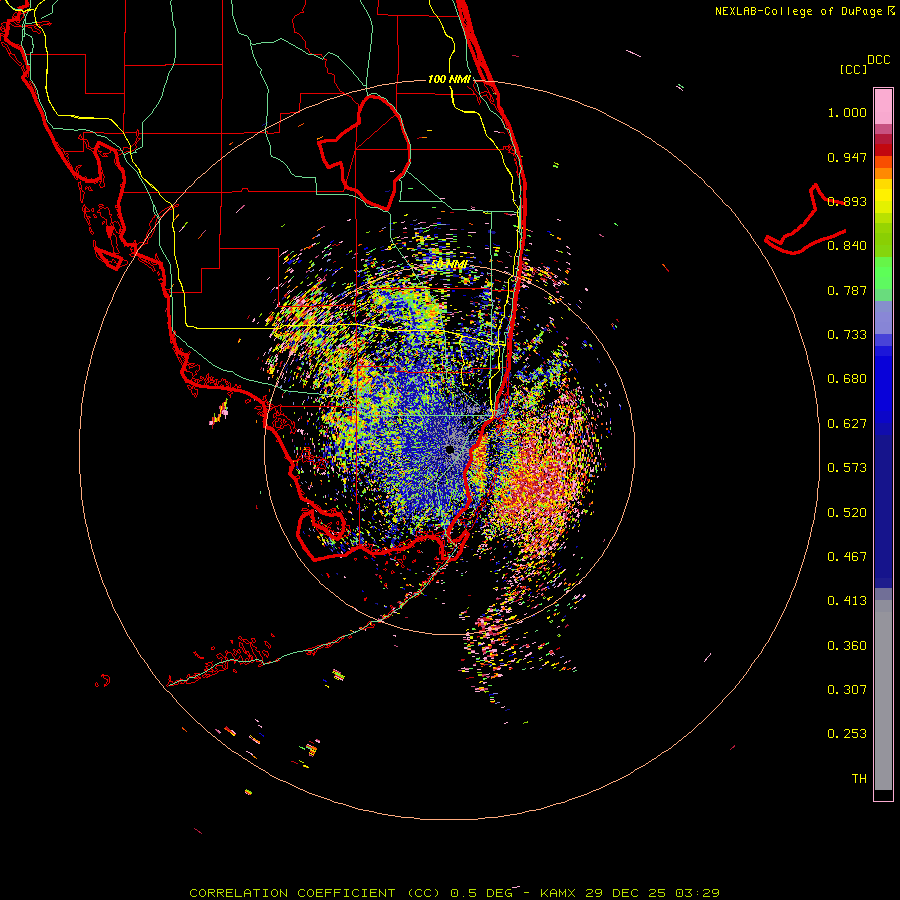This screenshot has width=900, height=900.
Task: Click the bright green color bar segment
Action: (x=883, y=273)
